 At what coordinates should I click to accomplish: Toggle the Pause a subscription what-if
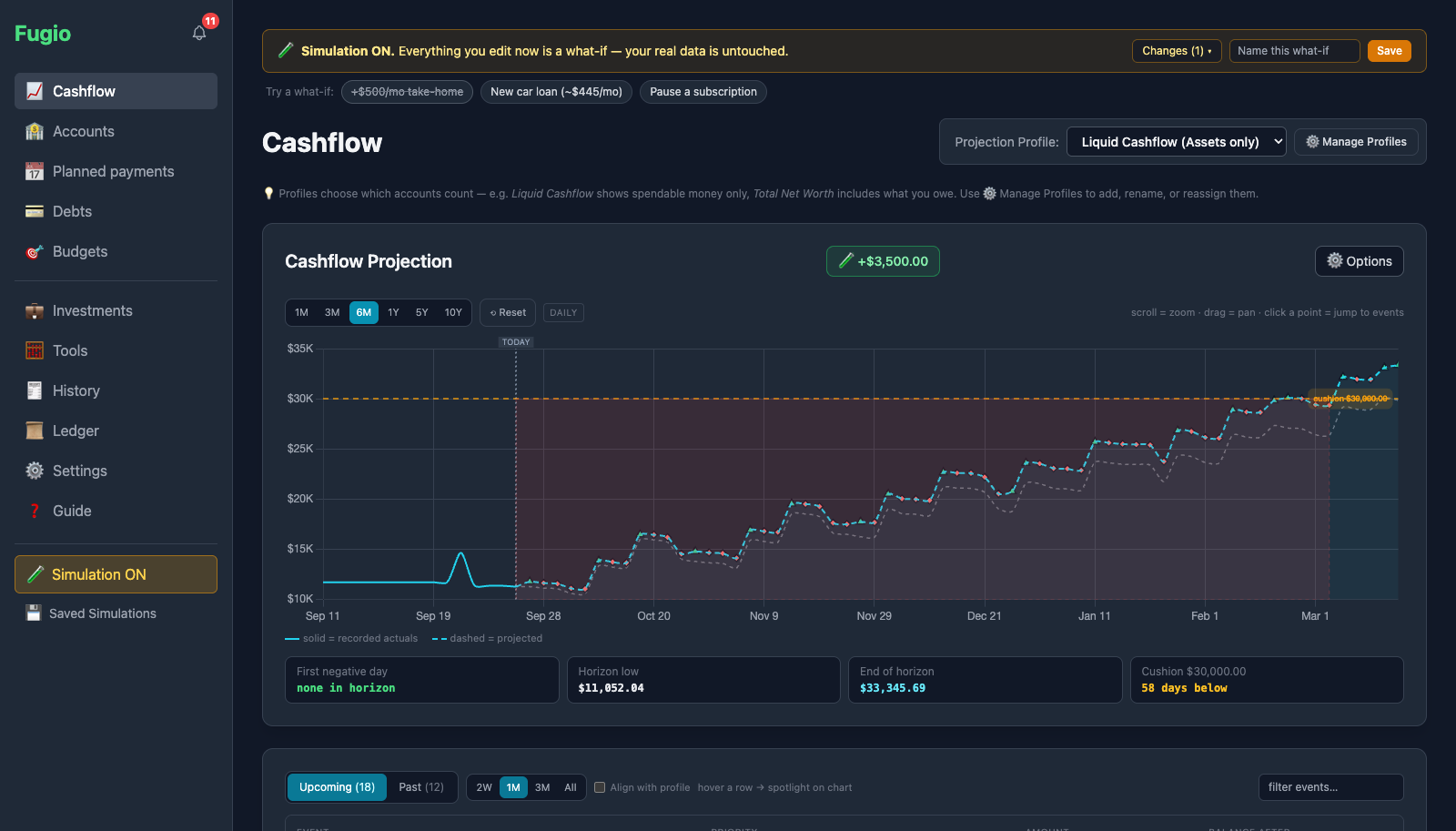click(703, 92)
